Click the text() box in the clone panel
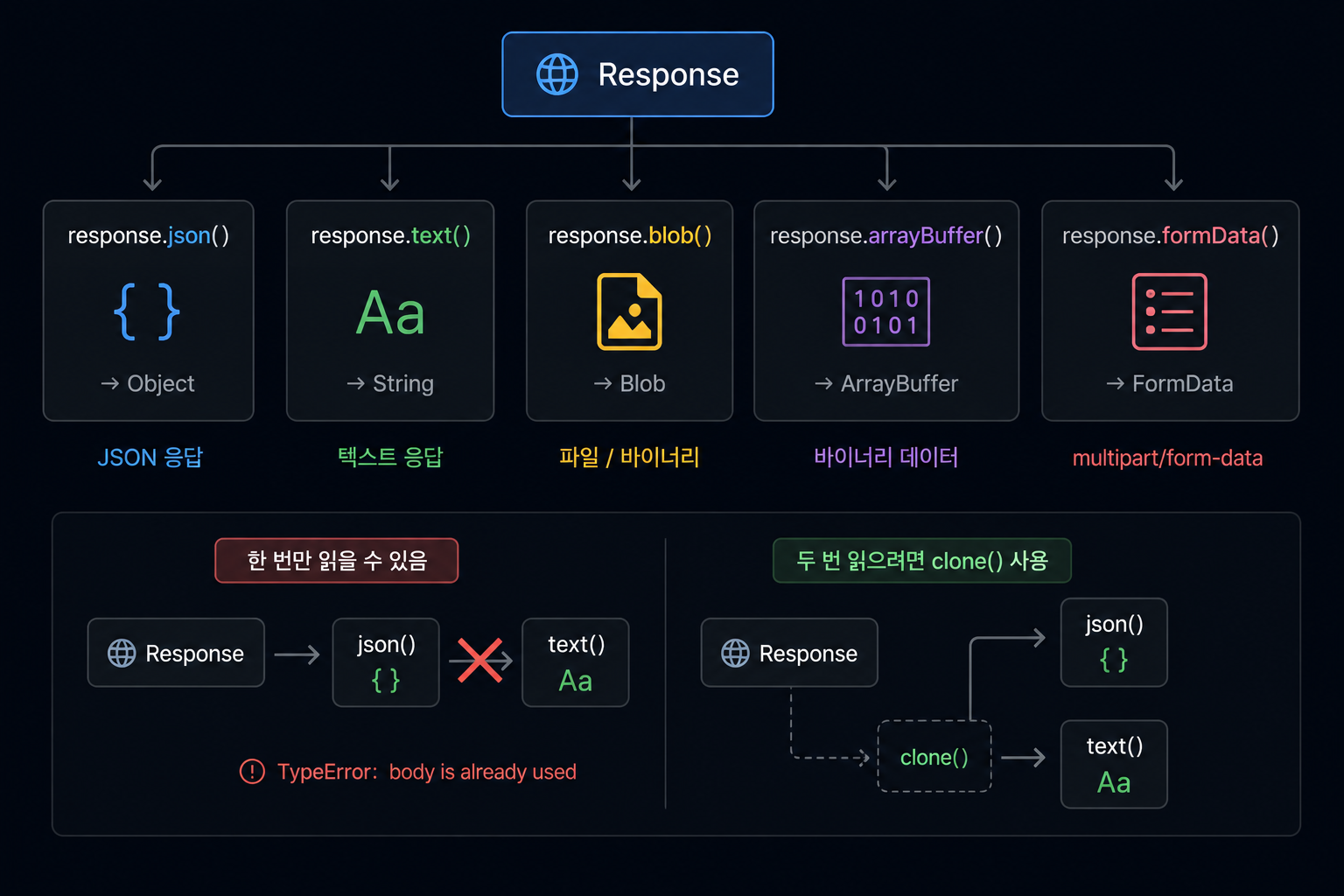 1114,764
